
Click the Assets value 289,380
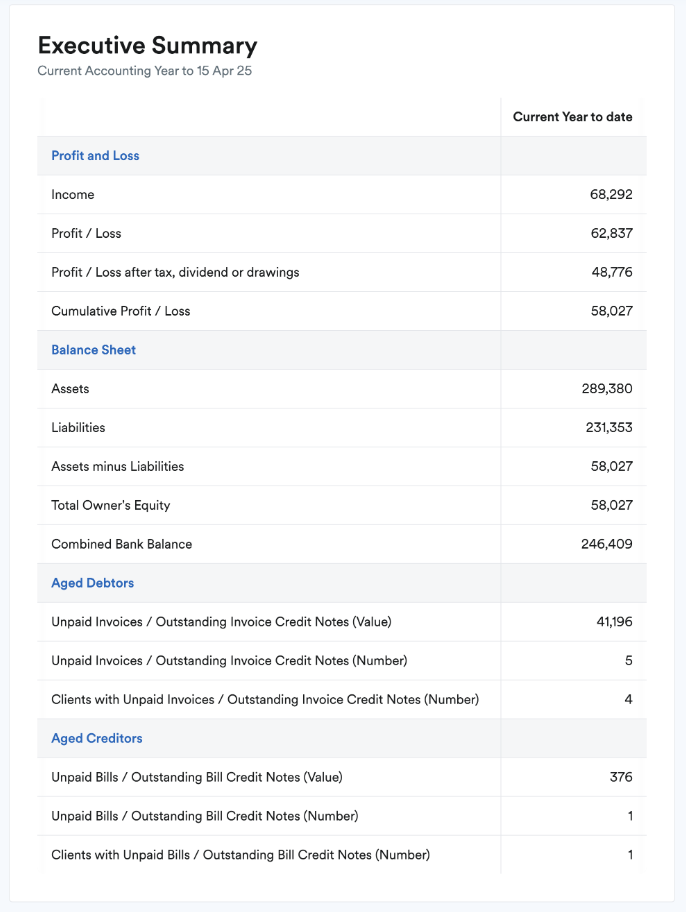[x=607, y=389]
